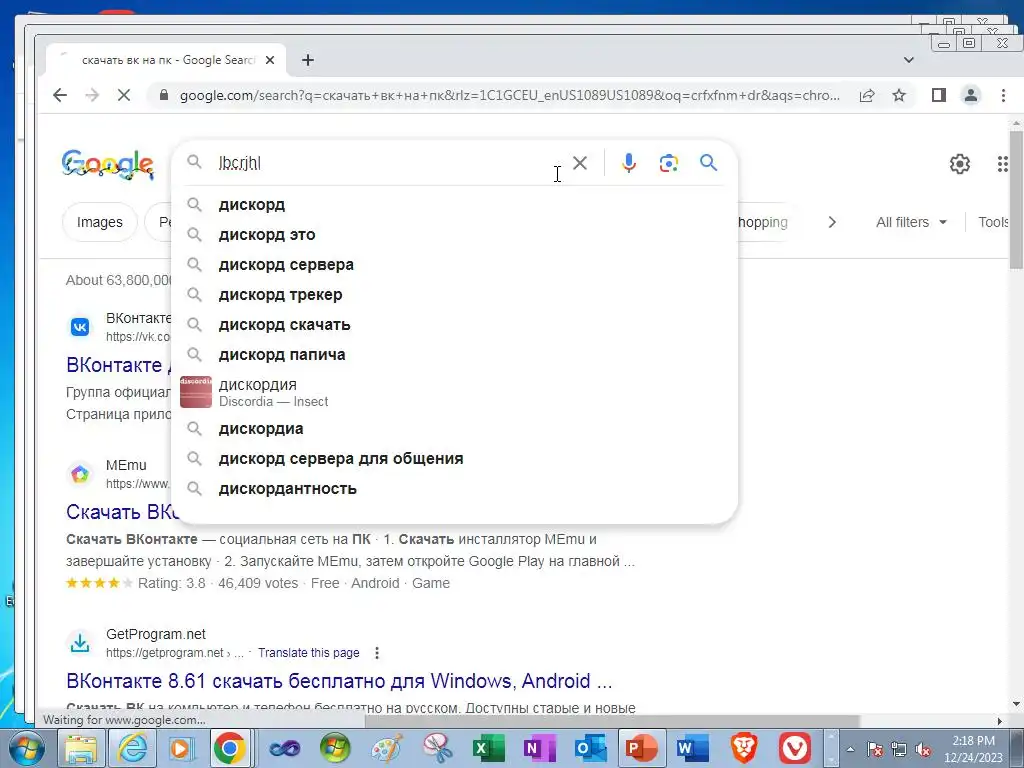Choose suggestion 'дискордантность'
Screen dimensions: 1024x768
(455, 488)
